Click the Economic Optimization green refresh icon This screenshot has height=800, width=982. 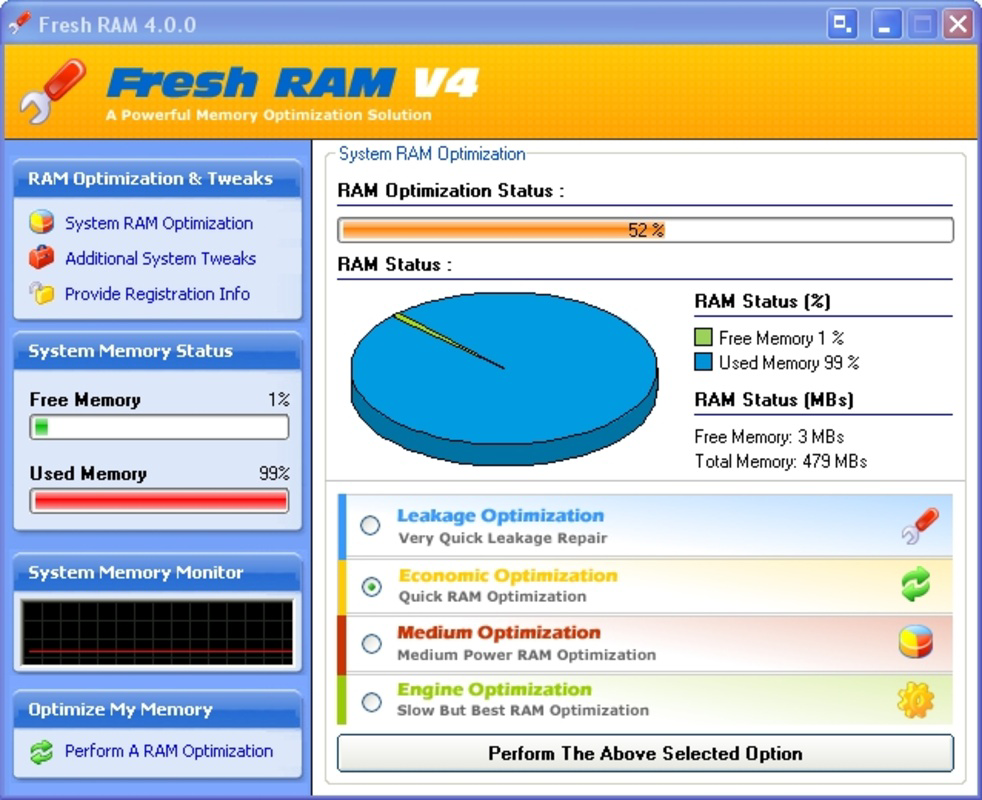[916, 584]
